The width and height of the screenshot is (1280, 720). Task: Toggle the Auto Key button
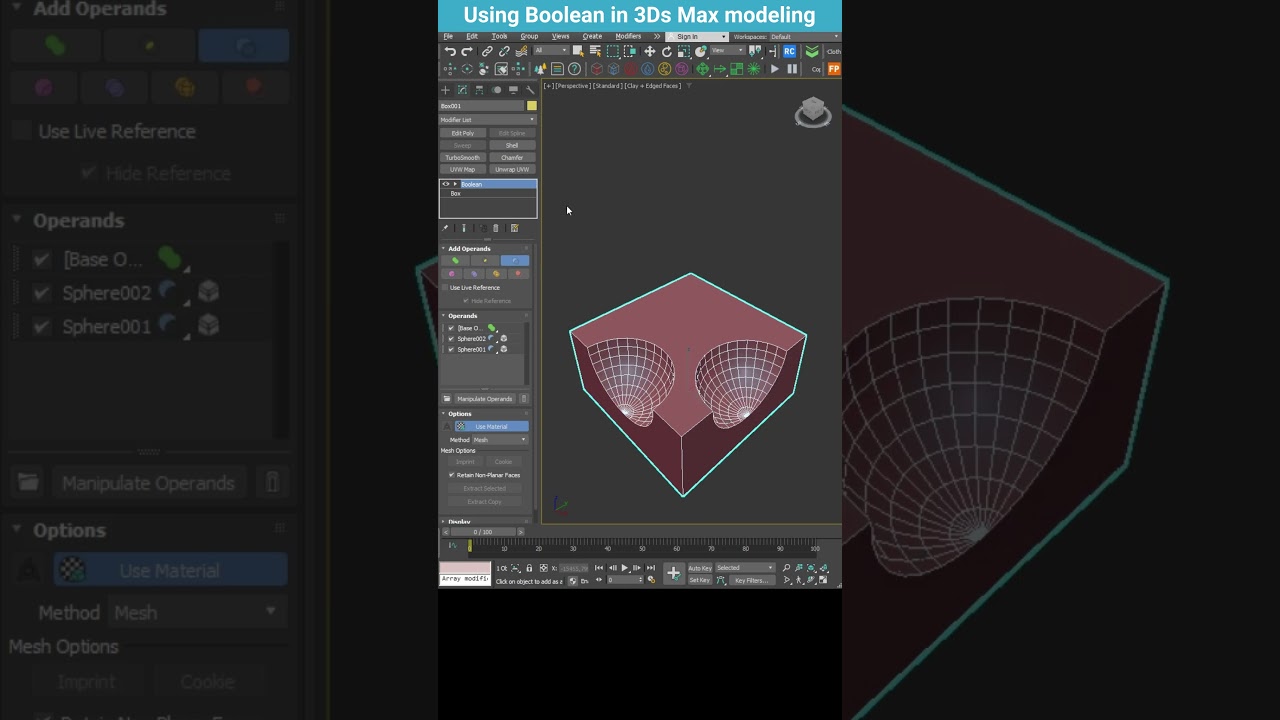point(700,568)
